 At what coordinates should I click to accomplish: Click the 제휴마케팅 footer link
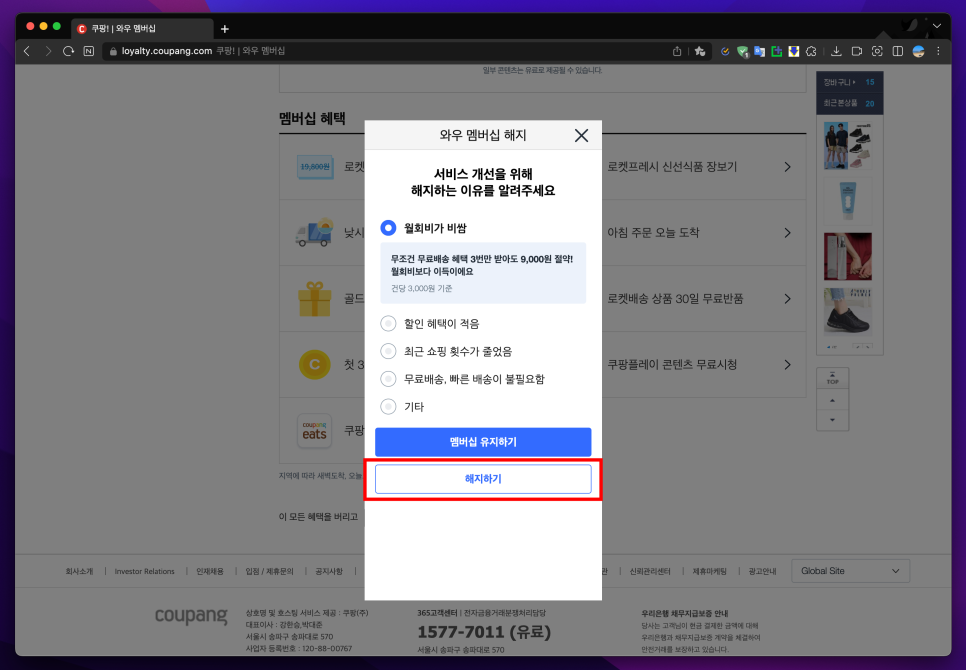[710, 571]
